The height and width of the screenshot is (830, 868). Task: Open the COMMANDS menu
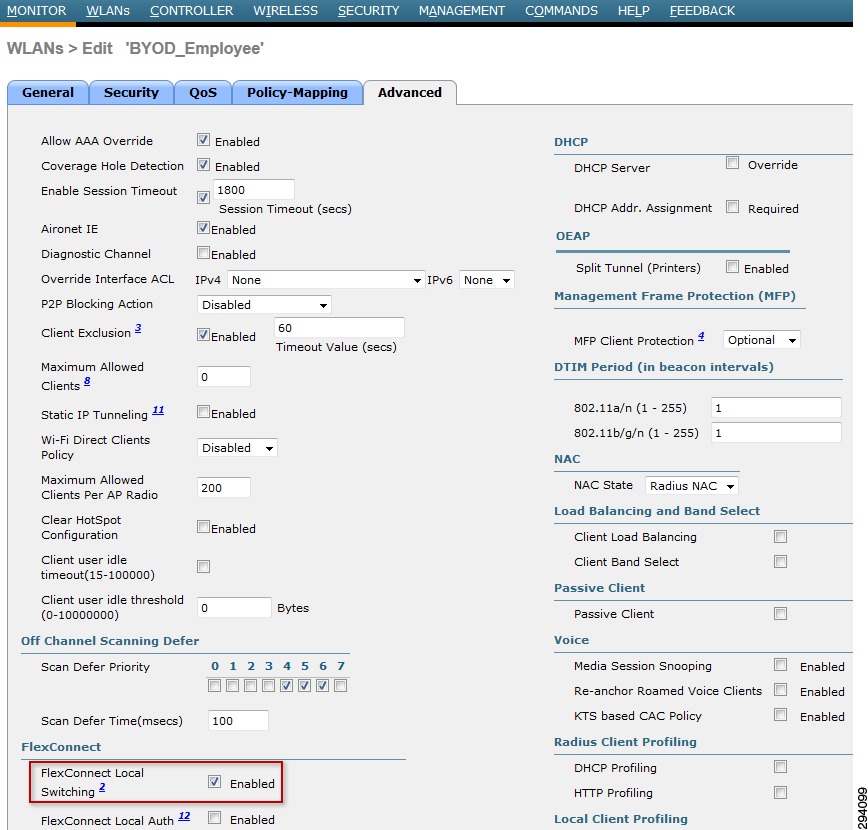pyautogui.click(x=561, y=11)
